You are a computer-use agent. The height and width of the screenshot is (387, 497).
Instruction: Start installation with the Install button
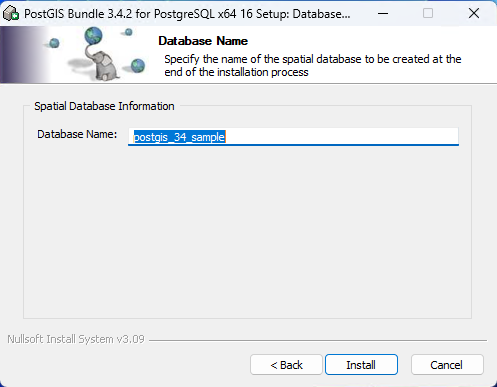coord(361,365)
